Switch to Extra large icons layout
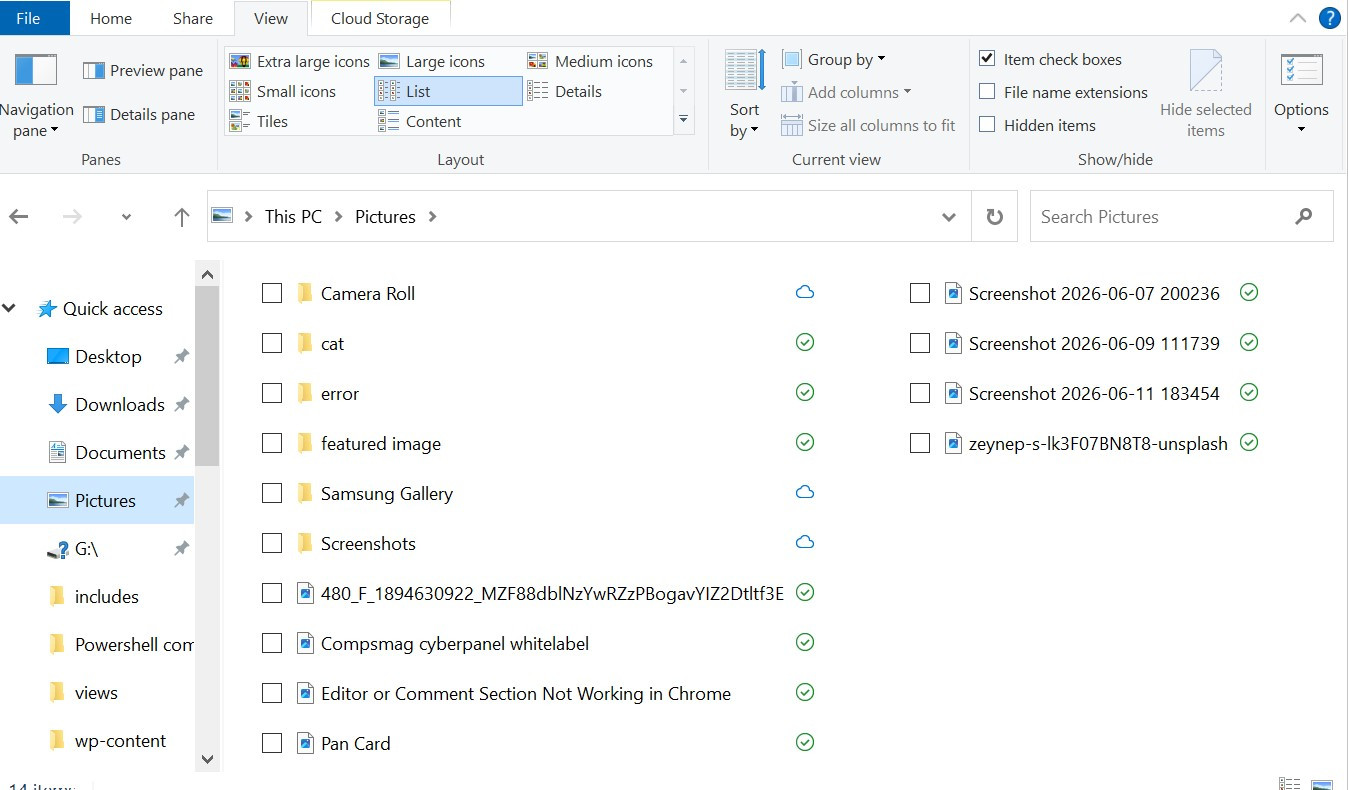 [x=299, y=61]
